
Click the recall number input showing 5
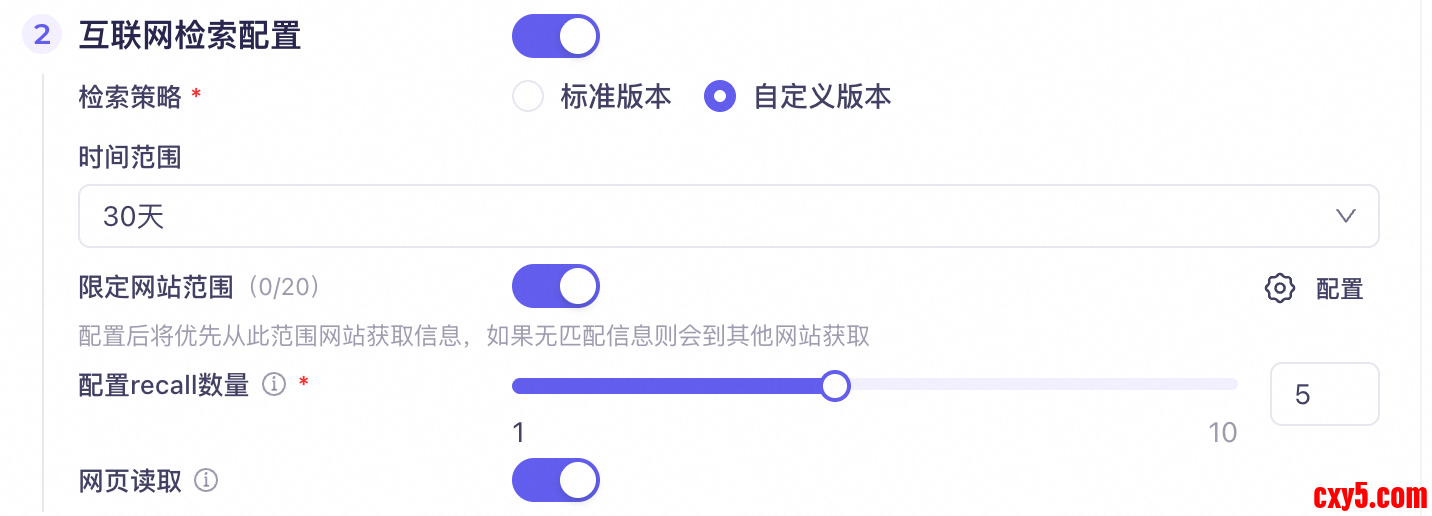[x=1323, y=394]
